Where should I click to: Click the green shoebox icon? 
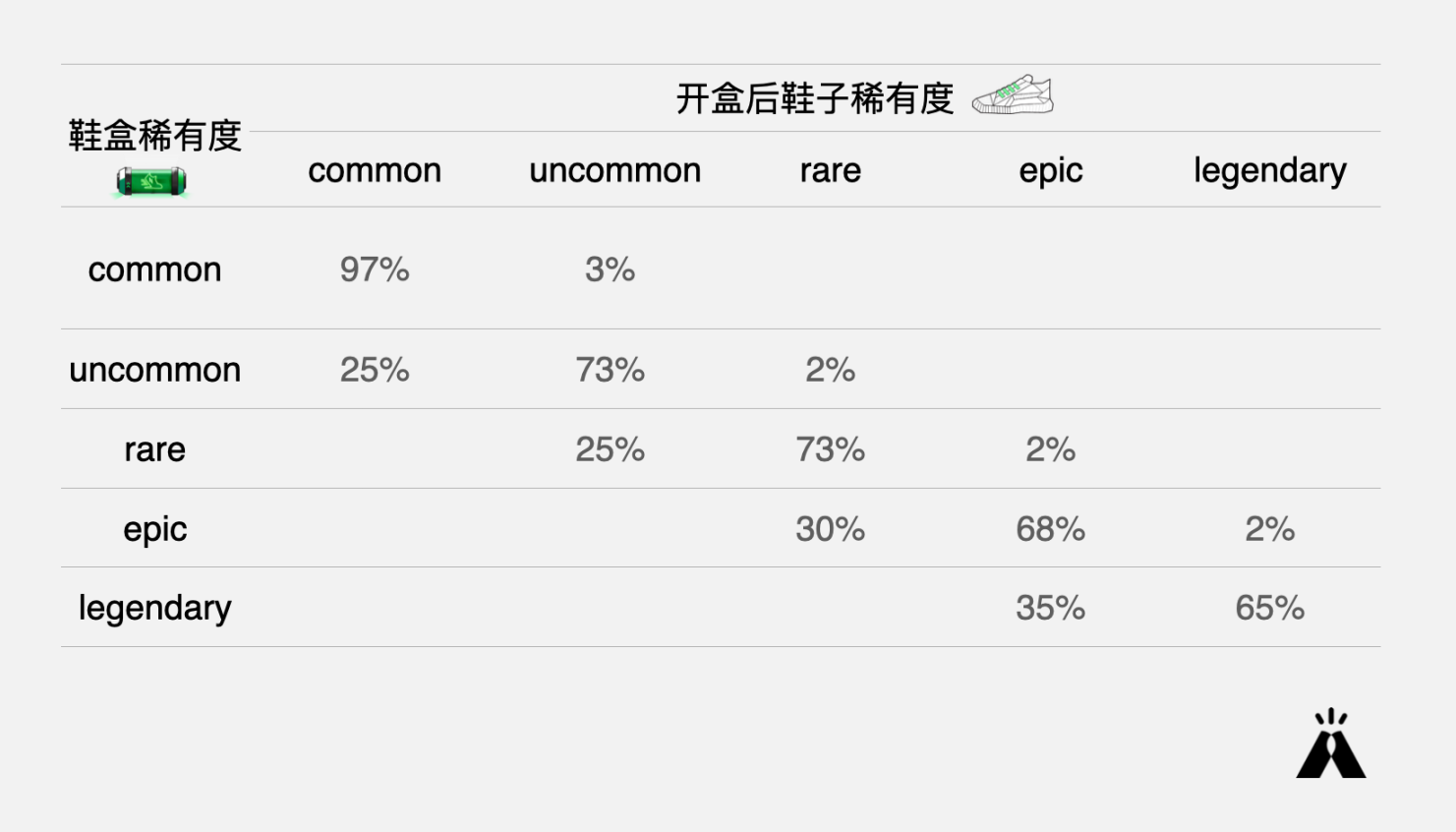151,182
